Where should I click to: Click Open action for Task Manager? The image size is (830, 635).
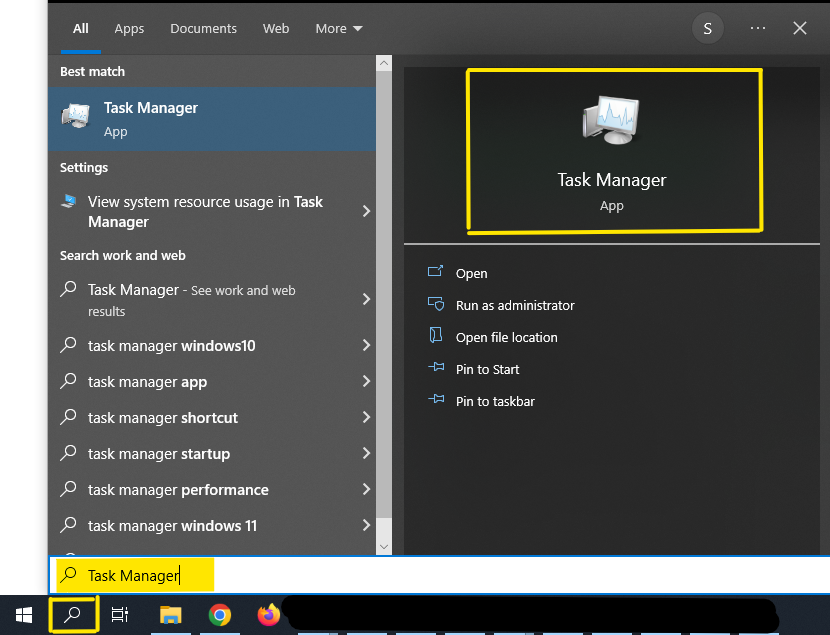(x=472, y=274)
